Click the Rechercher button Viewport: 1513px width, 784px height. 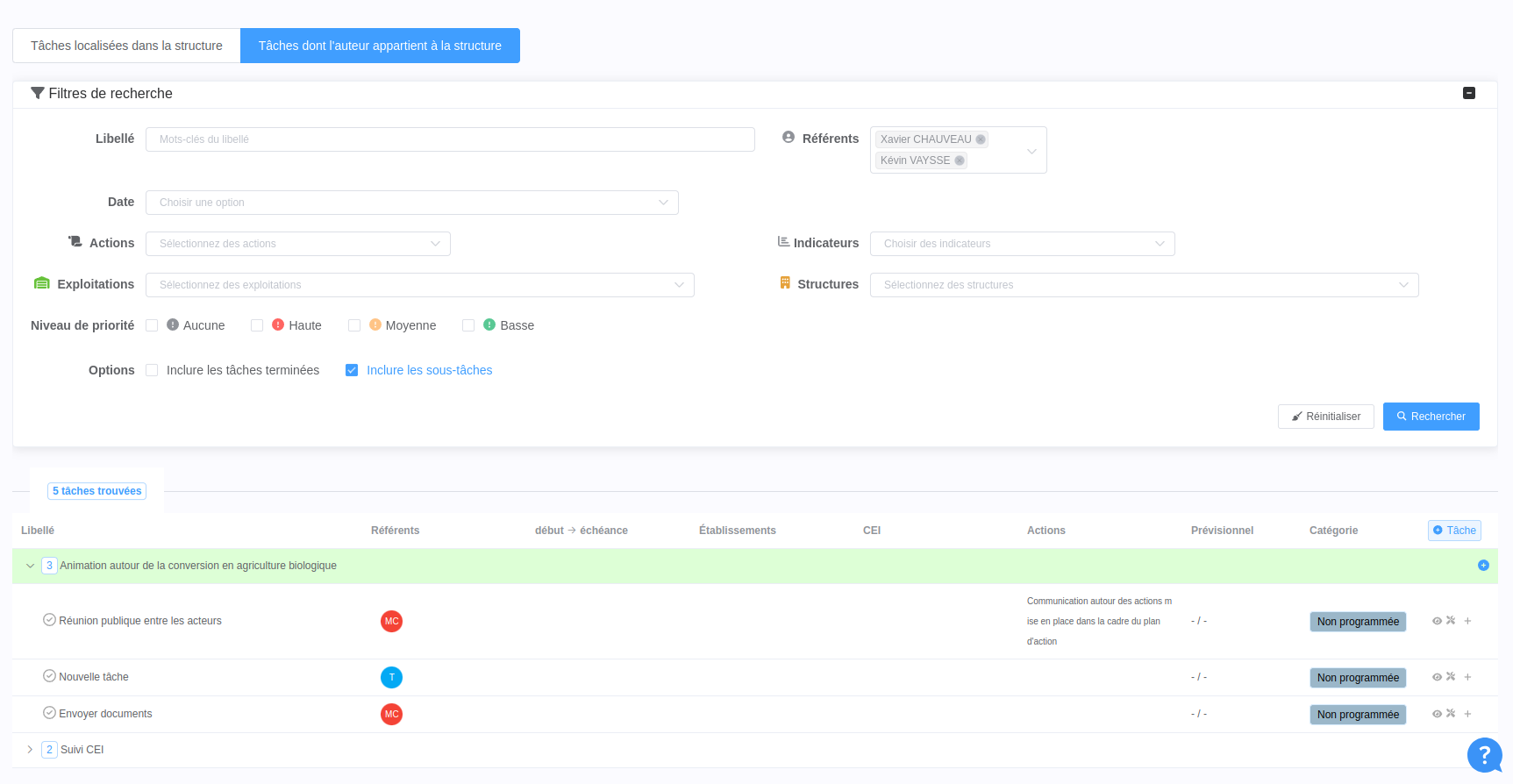pyautogui.click(x=1431, y=417)
